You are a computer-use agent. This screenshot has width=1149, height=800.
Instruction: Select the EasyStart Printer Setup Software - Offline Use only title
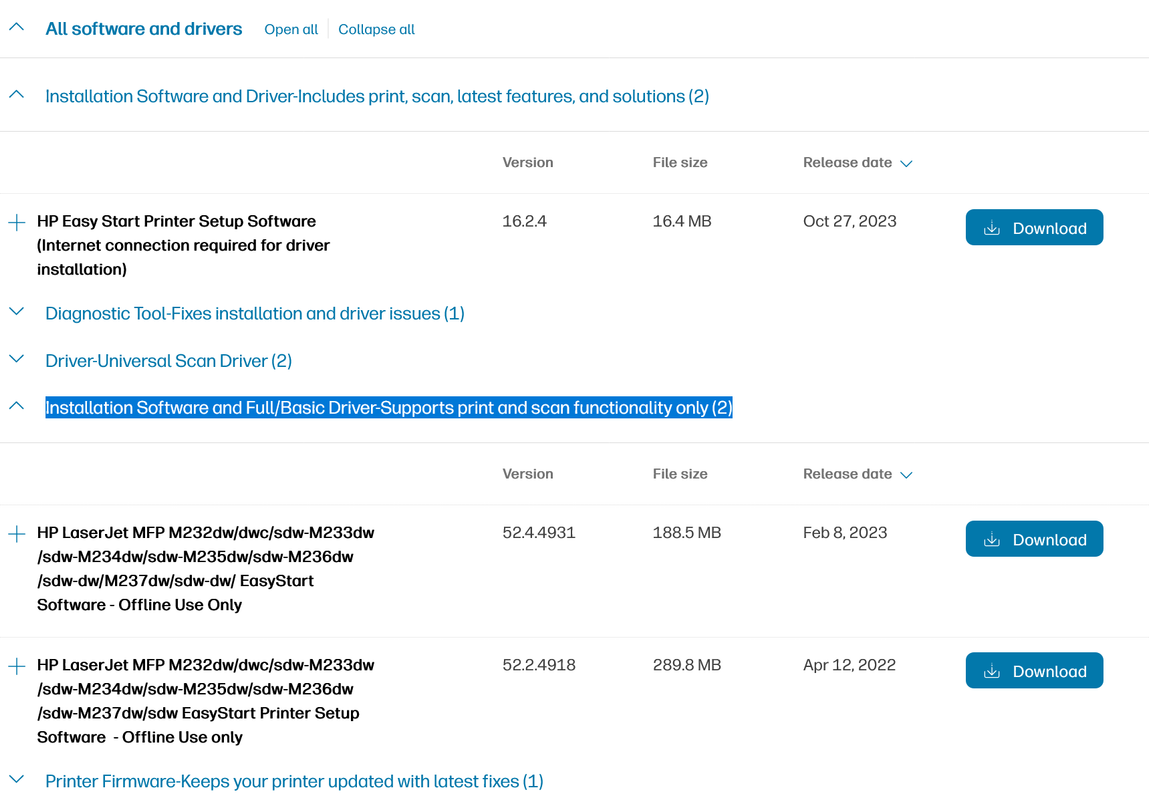[x=206, y=701]
